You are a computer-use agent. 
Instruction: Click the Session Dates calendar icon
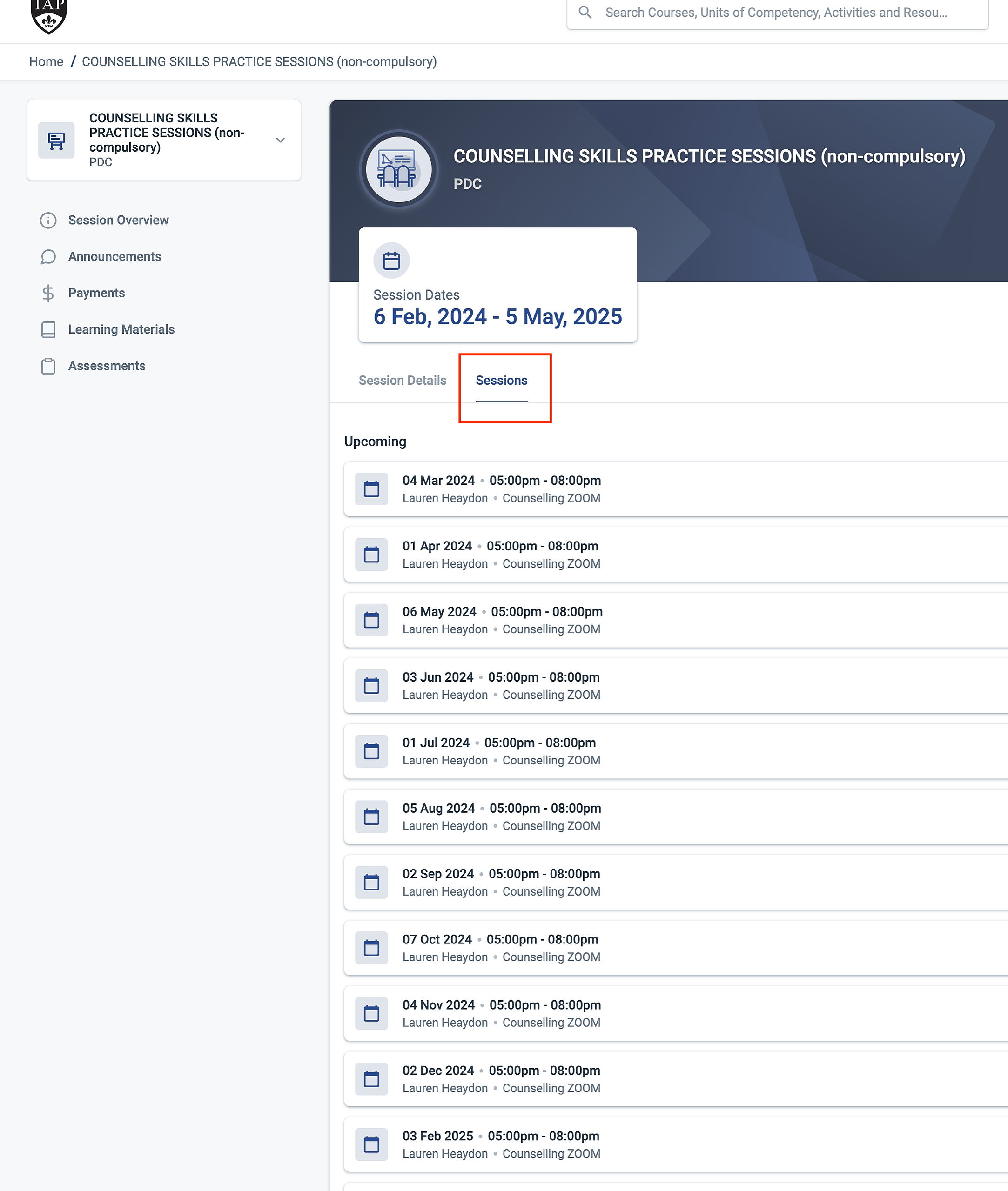pyautogui.click(x=391, y=261)
